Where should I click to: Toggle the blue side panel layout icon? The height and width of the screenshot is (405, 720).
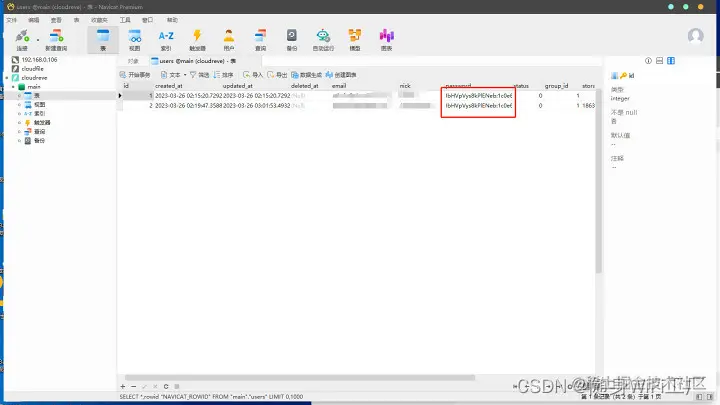click(671, 61)
